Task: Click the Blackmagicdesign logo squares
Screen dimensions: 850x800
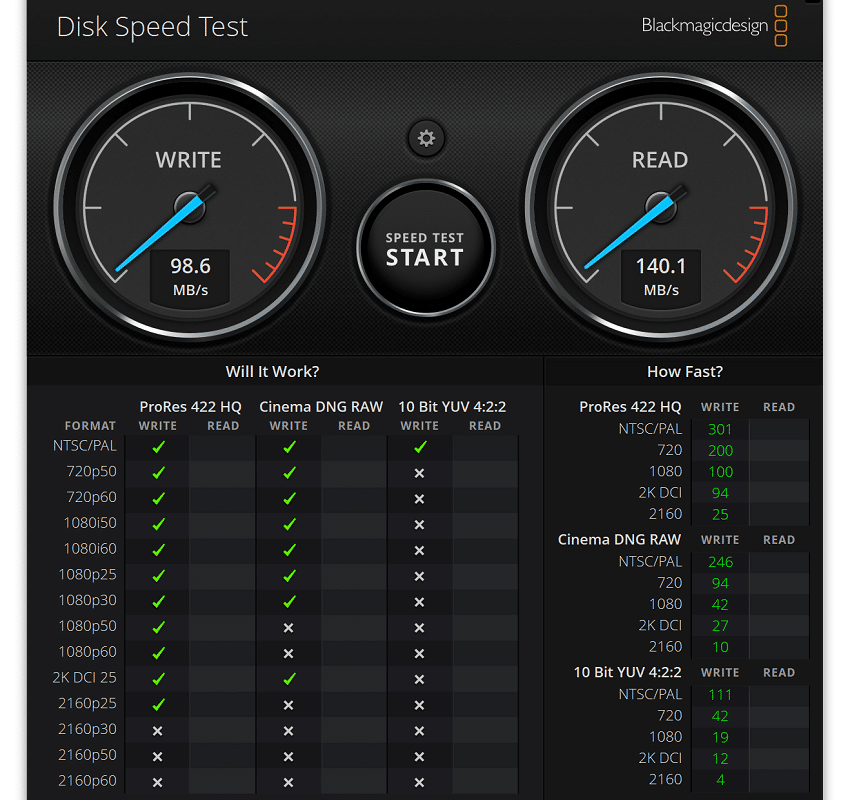Action: click(781, 25)
